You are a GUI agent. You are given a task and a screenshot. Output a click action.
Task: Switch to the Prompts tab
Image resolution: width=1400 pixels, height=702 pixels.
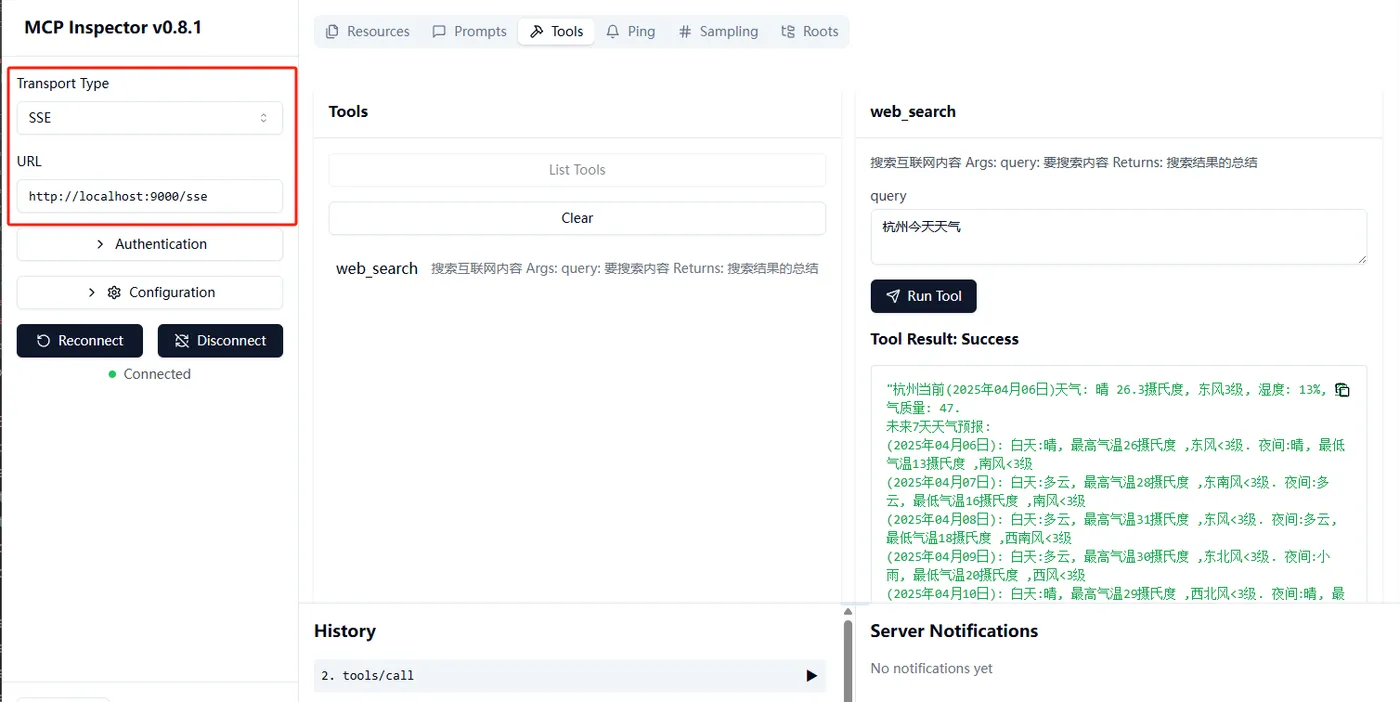[x=469, y=31]
